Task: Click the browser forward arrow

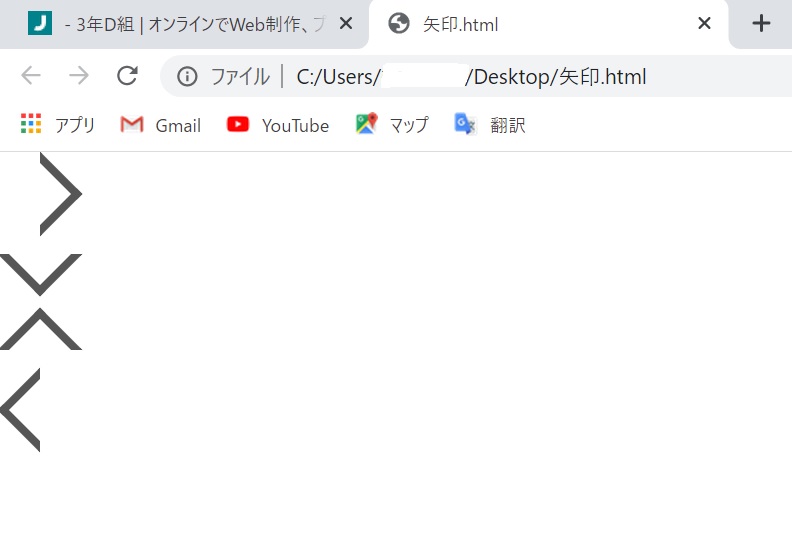Action: coord(79,76)
